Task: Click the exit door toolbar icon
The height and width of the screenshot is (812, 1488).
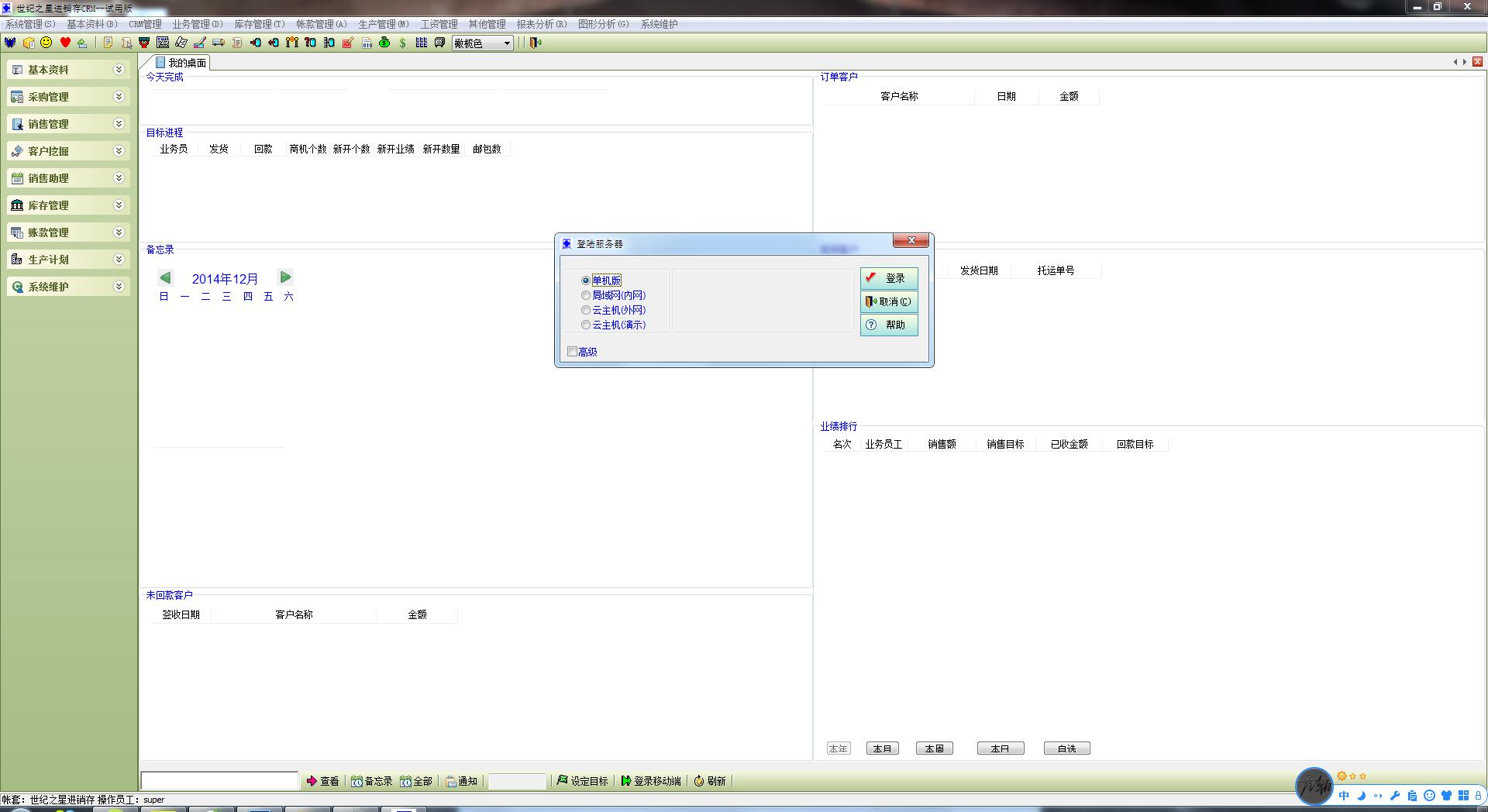Action: (x=536, y=43)
